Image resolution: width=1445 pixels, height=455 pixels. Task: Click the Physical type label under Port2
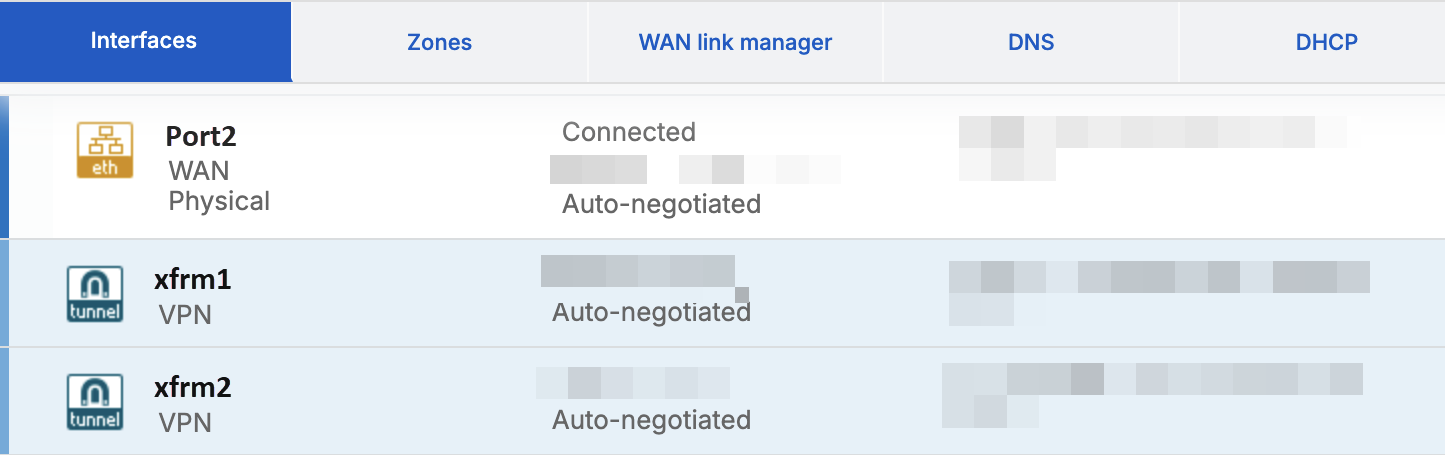(219, 201)
